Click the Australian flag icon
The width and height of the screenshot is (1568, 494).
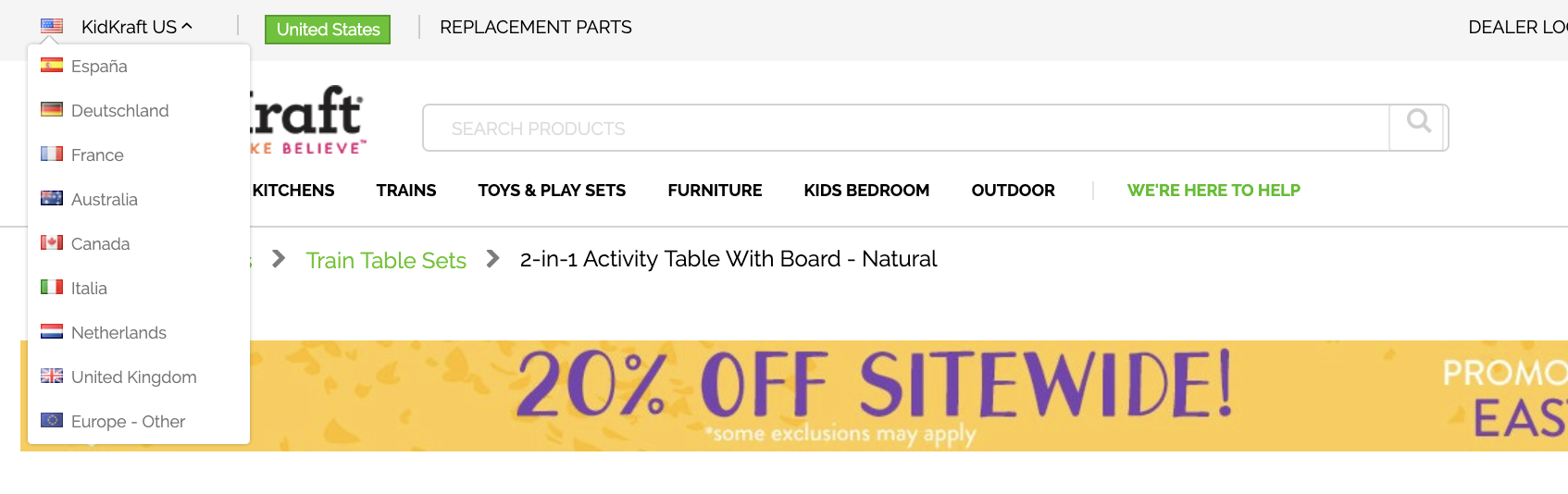tap(52, 199)
